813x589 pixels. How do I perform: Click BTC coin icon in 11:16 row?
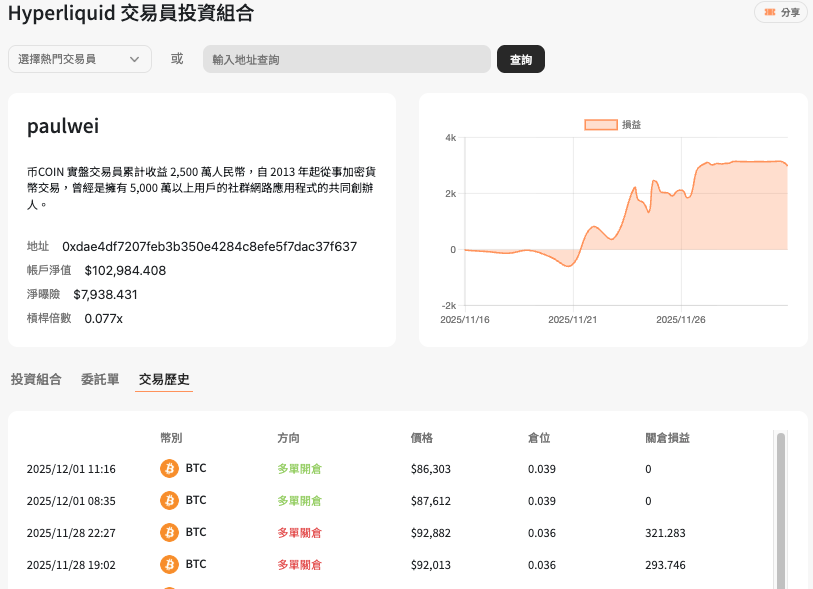point(170,468)
